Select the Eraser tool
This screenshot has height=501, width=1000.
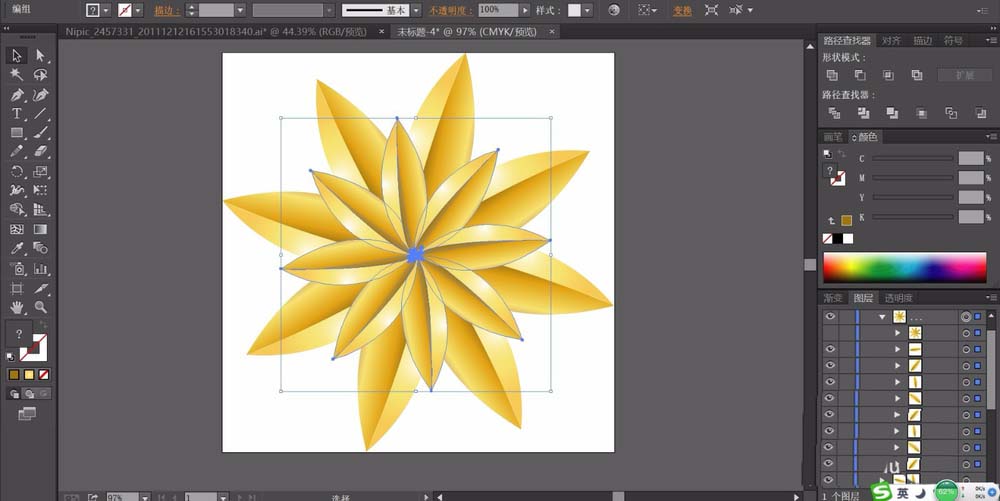click(40, 152)
